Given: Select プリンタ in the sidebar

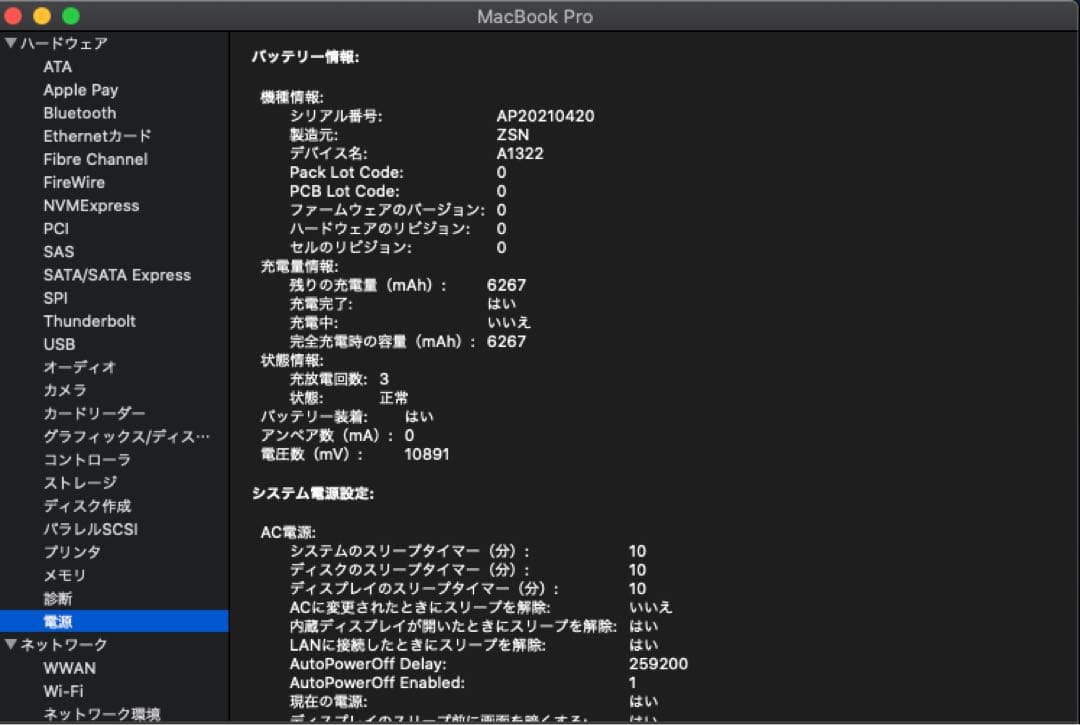Looking at the screenshot, I should (x=72, y=552).
